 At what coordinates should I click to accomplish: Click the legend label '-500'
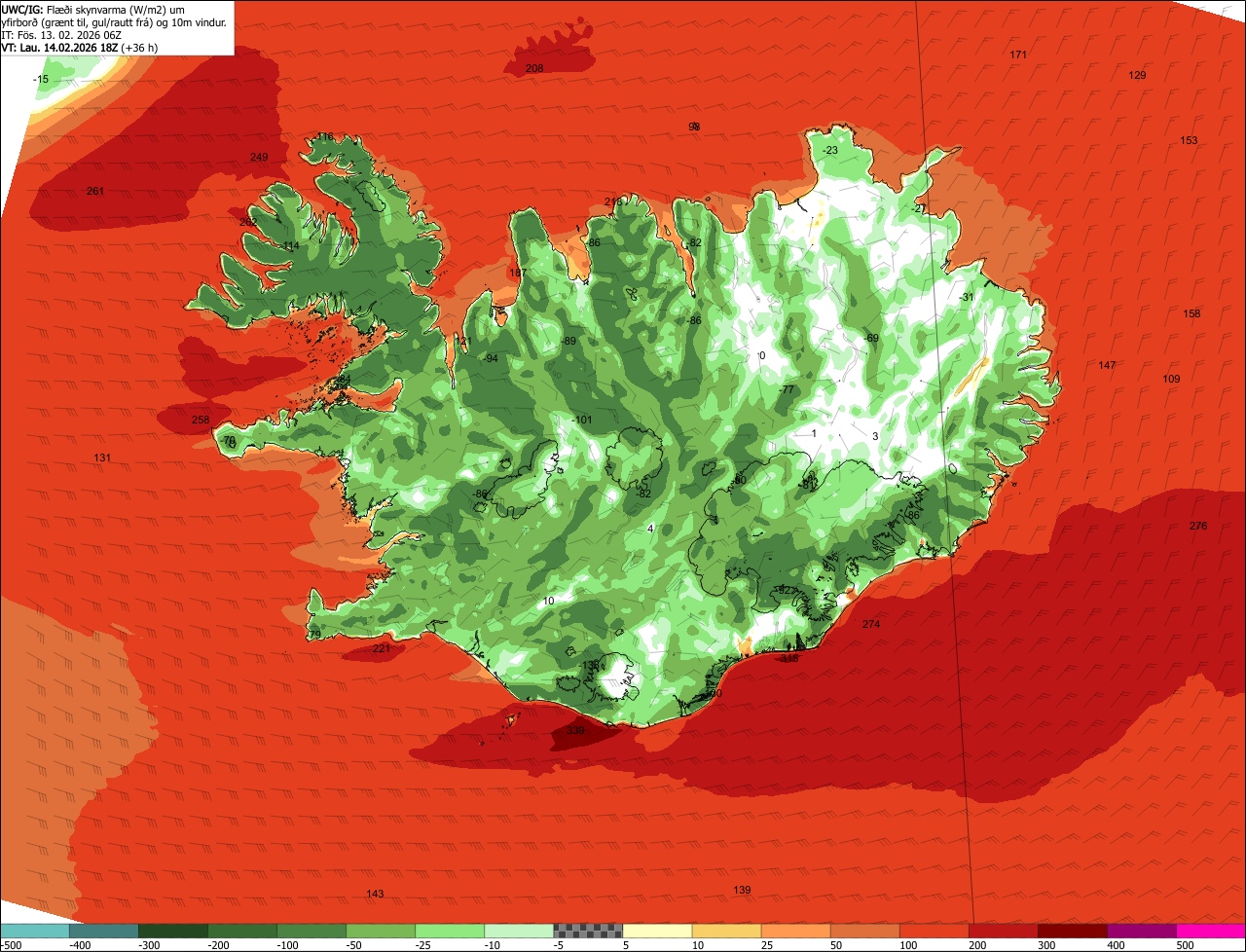coord(11,945)
